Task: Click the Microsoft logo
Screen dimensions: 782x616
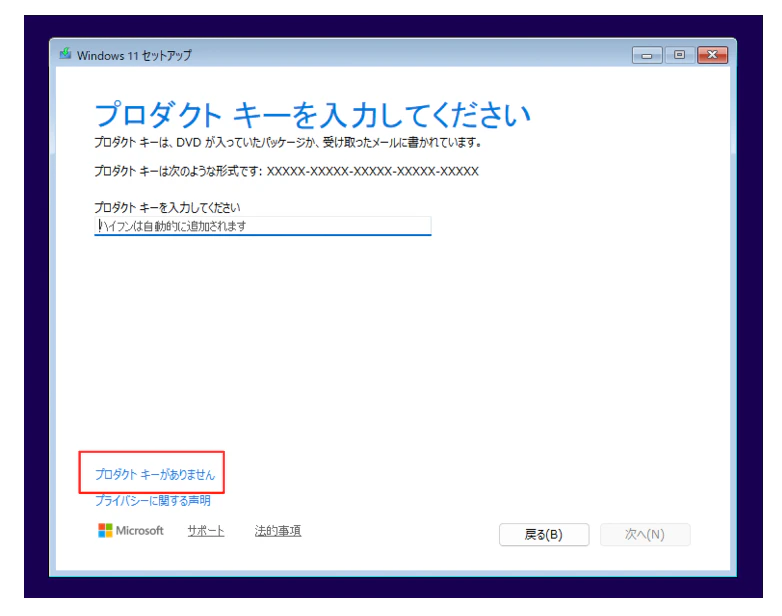Action: [x=131, y=530]
